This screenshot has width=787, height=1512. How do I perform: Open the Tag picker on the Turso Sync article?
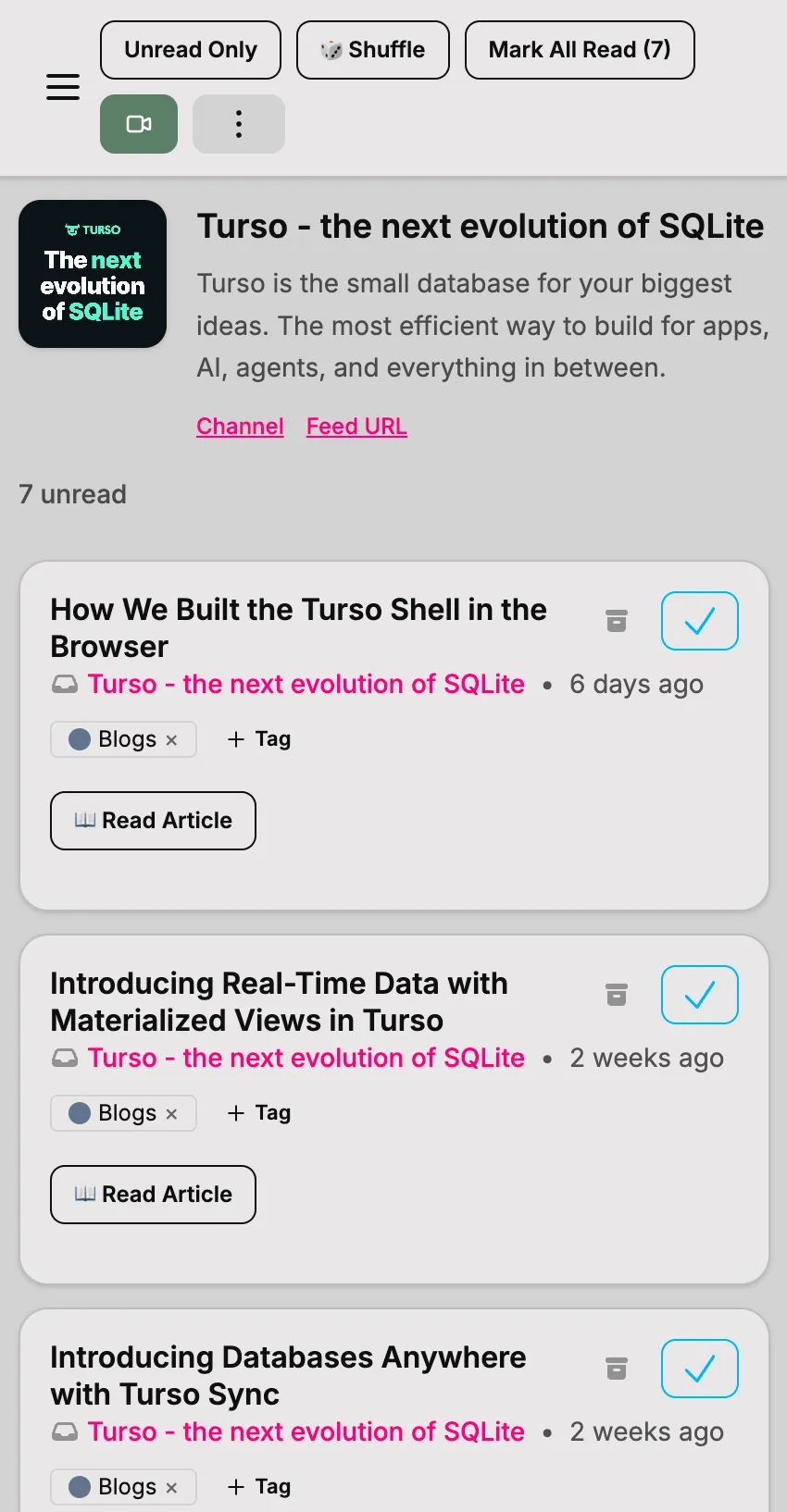point(257,1486)
